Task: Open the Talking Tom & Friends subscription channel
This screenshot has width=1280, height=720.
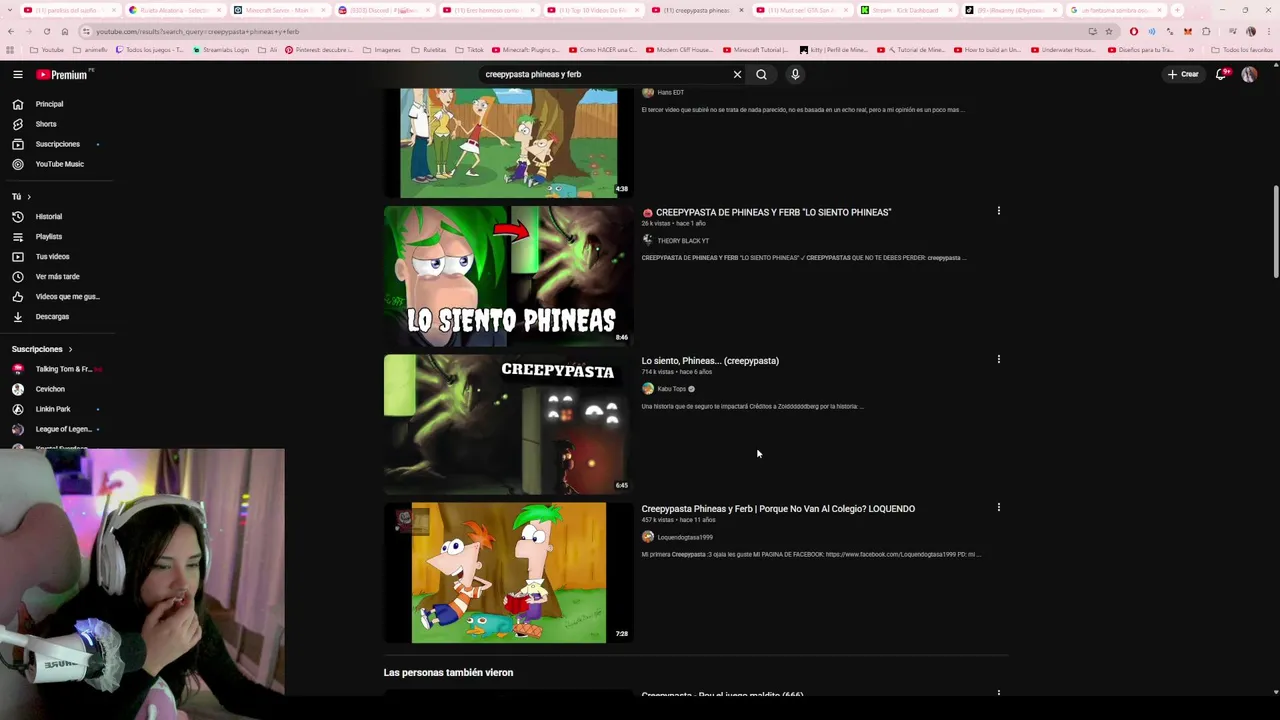Action: click(63, 369)
